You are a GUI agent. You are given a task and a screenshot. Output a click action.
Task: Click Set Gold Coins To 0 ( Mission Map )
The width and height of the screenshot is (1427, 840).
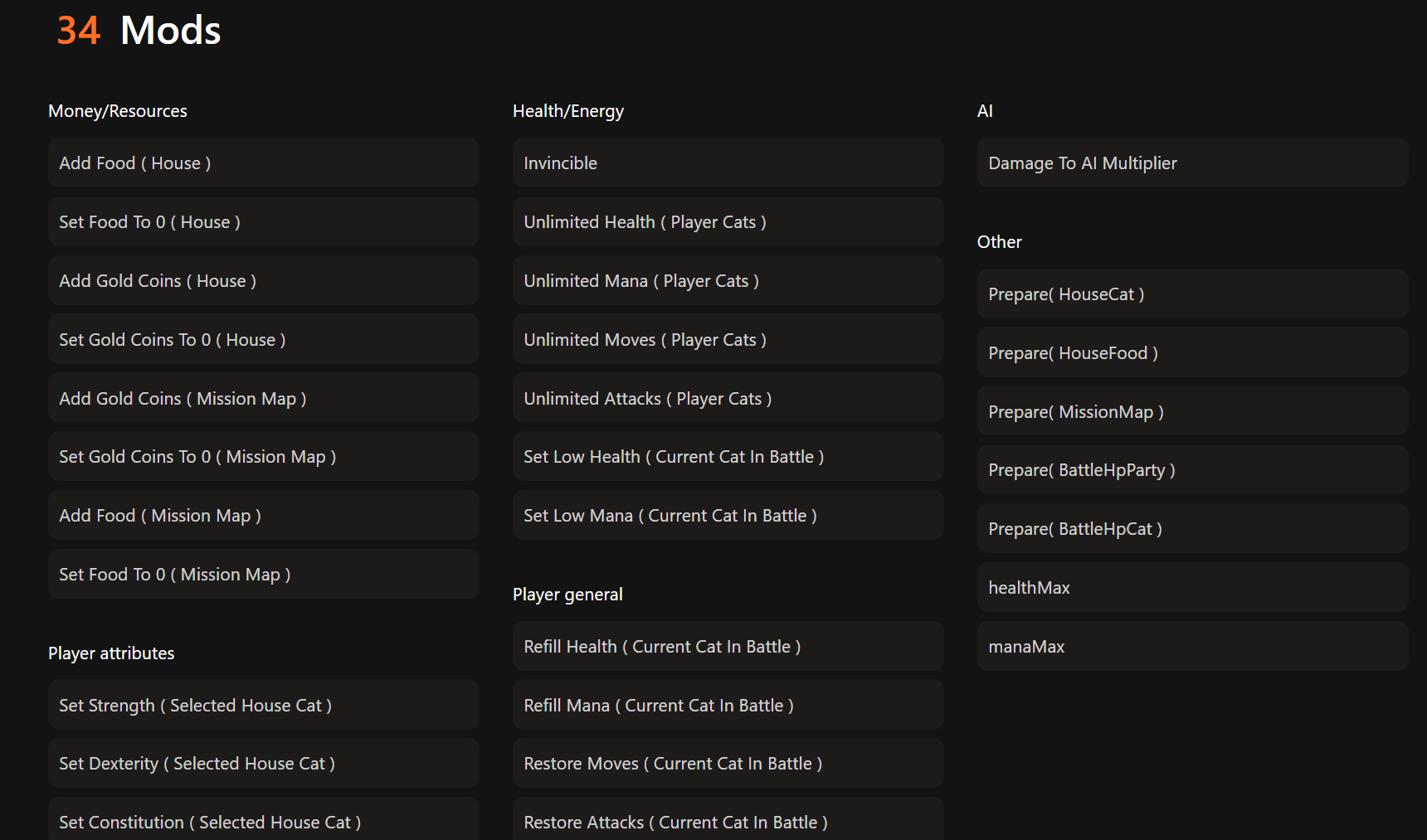pos(262,457)
